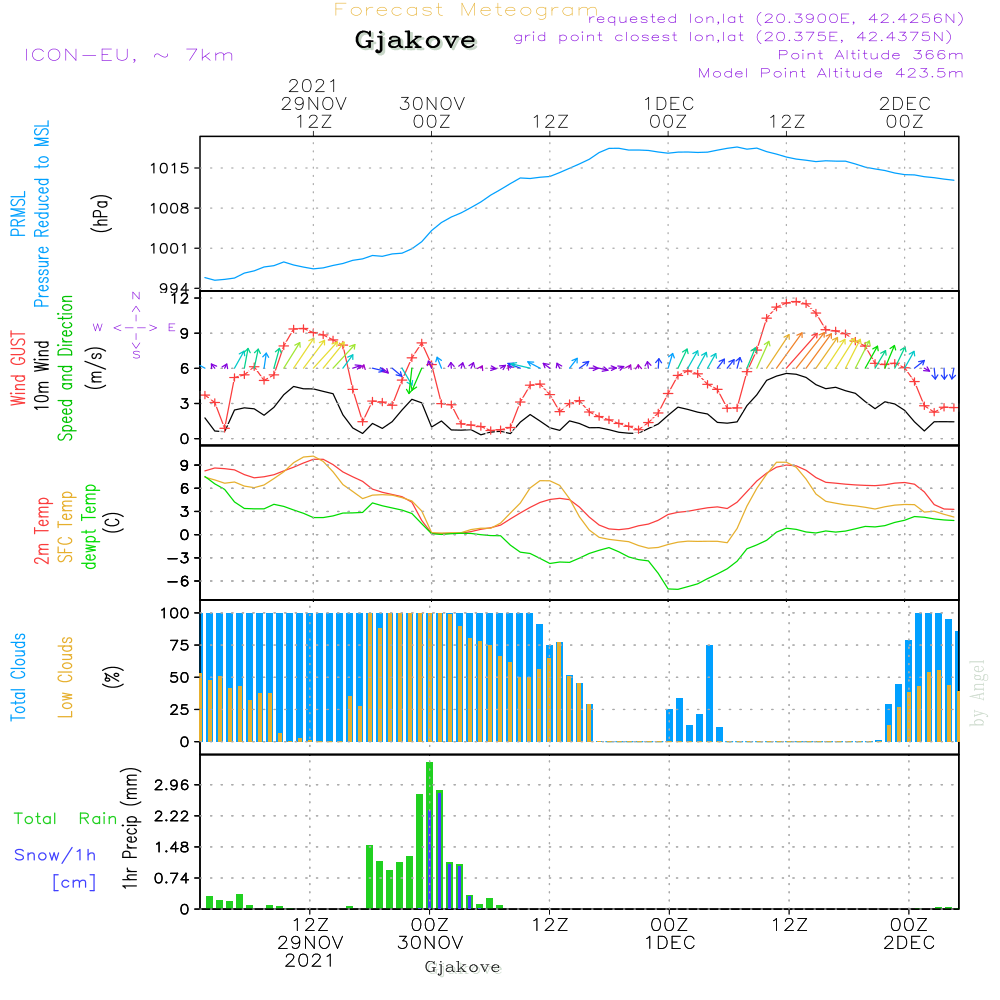Click the tallest blue snow bar

click(x=439, y=850)
